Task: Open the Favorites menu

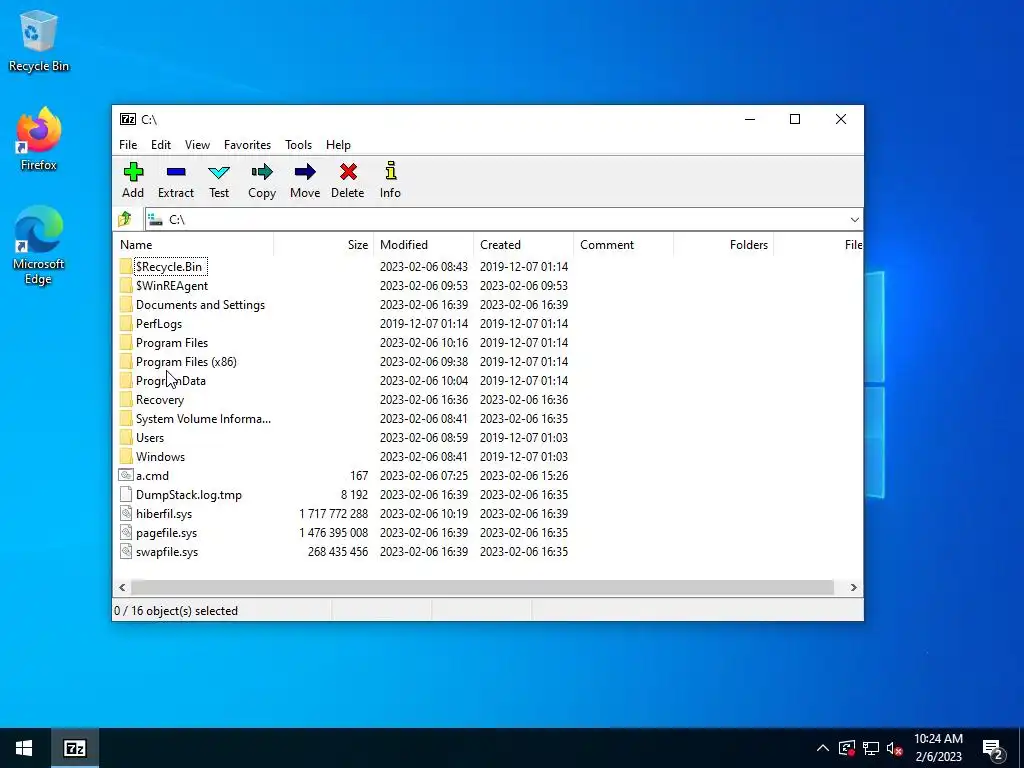Action: [x=247, y=145]
